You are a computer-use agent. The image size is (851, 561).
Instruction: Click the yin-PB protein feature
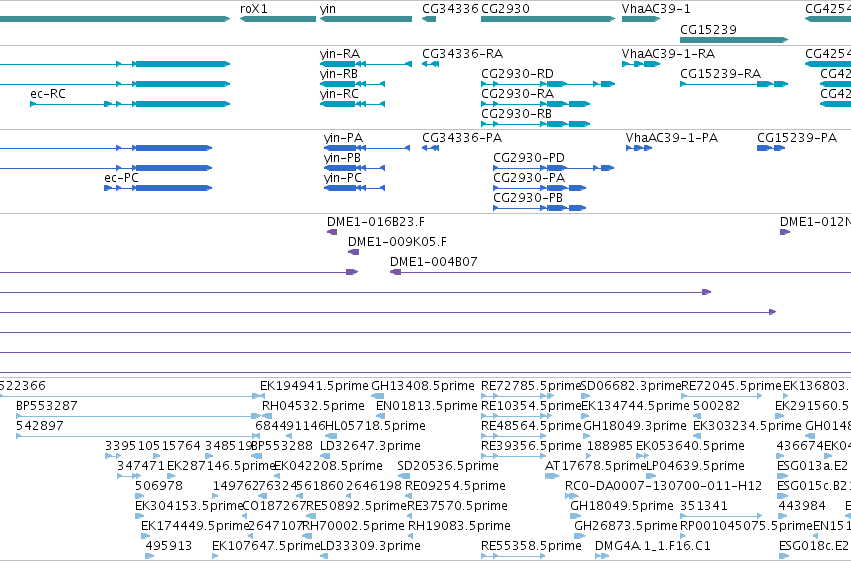354,168
